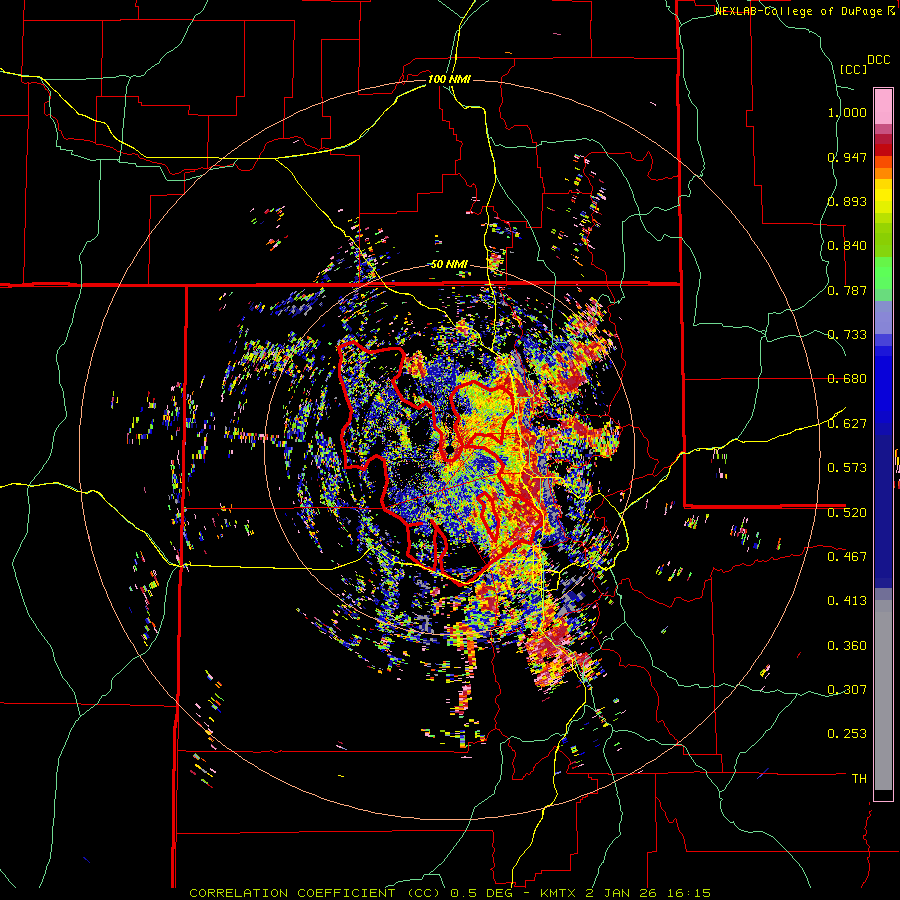Click the TH threshold label
Viewport: 900px width, 900px height.
(859, 779)
